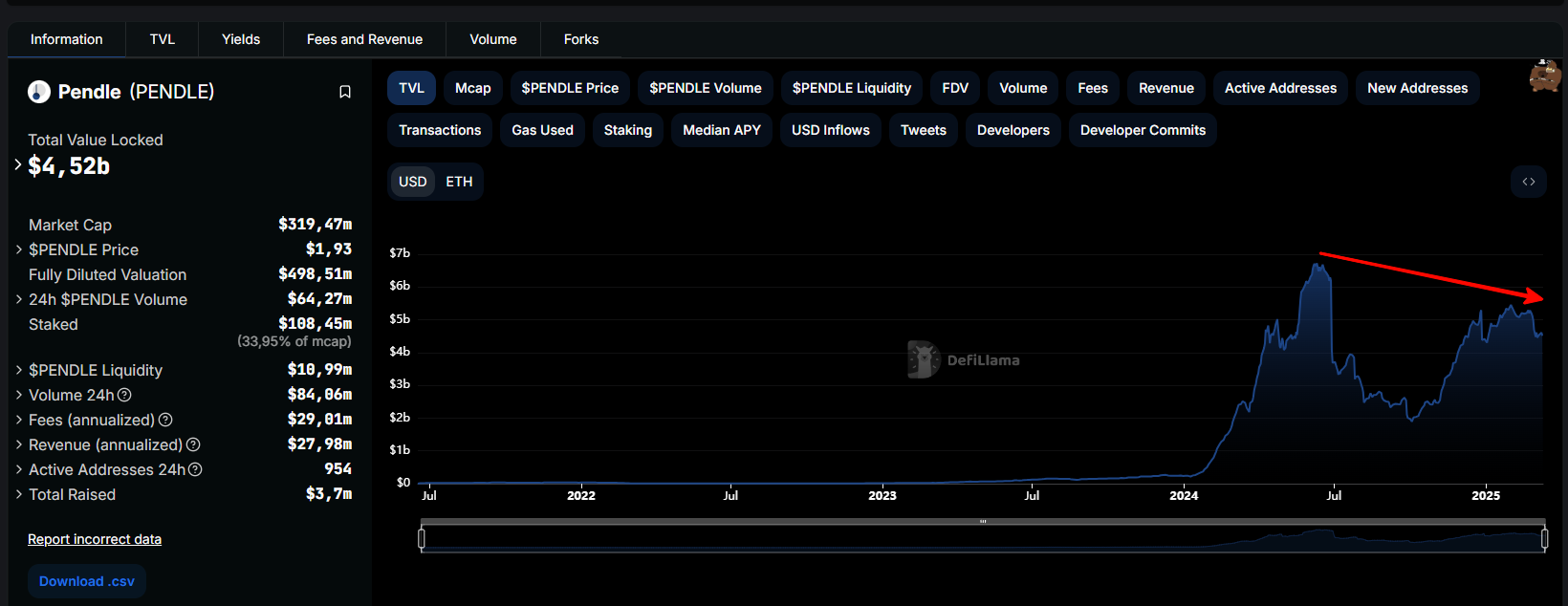The height and width of the screenshot is (606, 1568).
Task: Expand $PENDLE Liquidity row
Action: (19, 370)
